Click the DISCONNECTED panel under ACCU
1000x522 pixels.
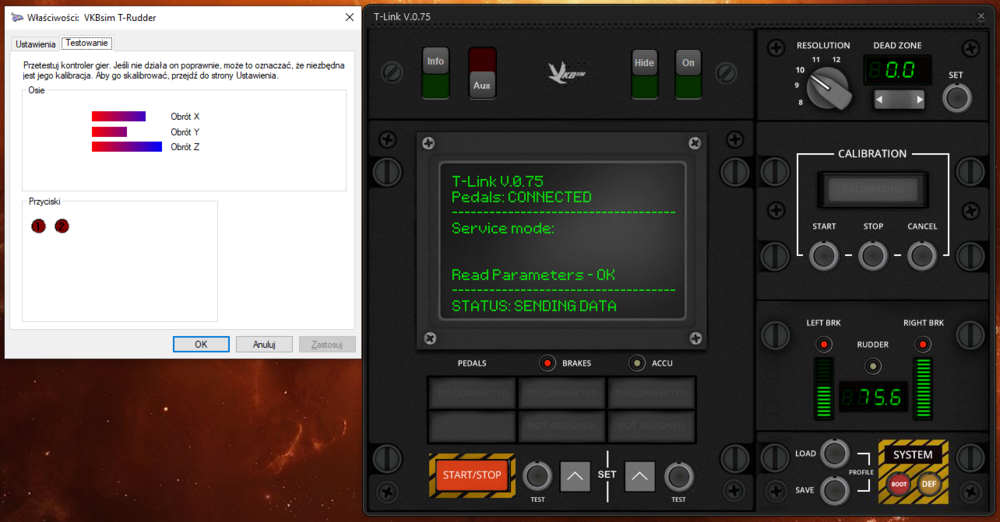pyautogui.click(x=651, y=393)
